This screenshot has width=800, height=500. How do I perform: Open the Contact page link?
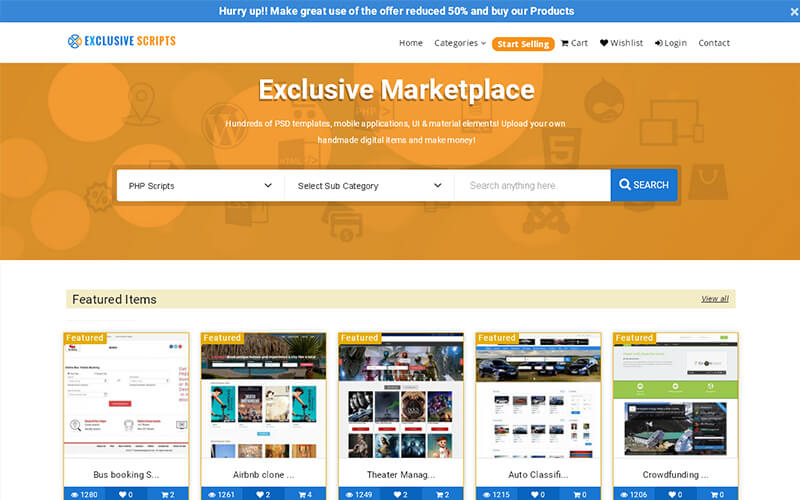coord(714,43)
